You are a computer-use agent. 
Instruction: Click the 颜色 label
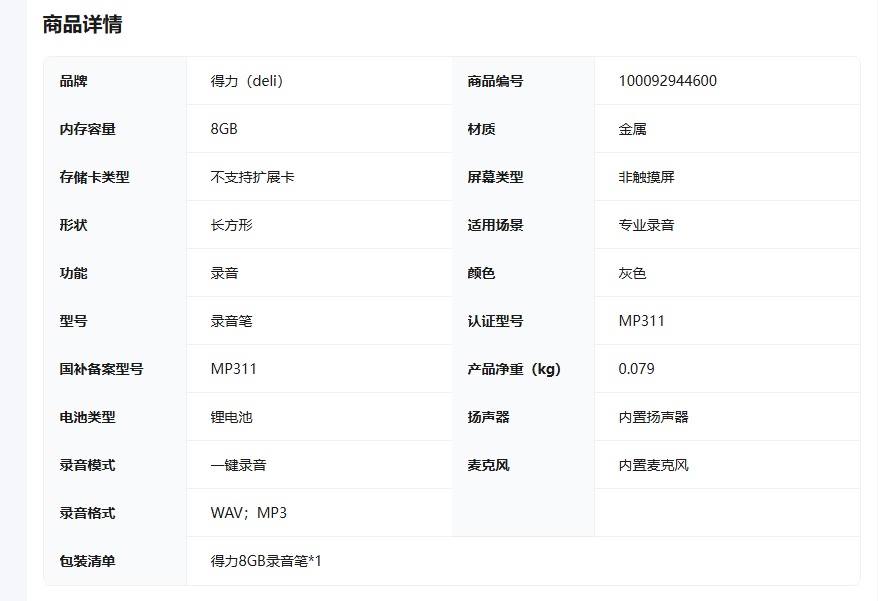click(x=482, y=273)
